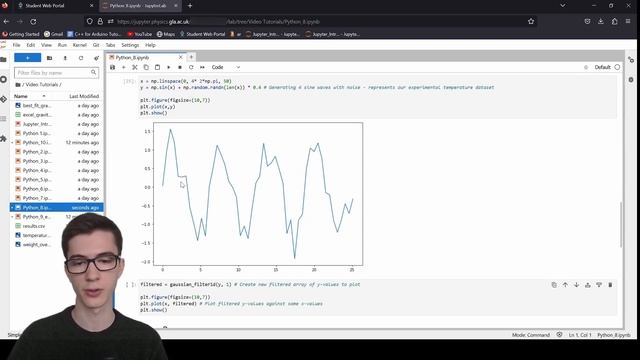Insert a cell below the filtered cell
Image resolution: width=640 pixels, height=360 pixels.
pyautogui.click(x=599, y=285)
